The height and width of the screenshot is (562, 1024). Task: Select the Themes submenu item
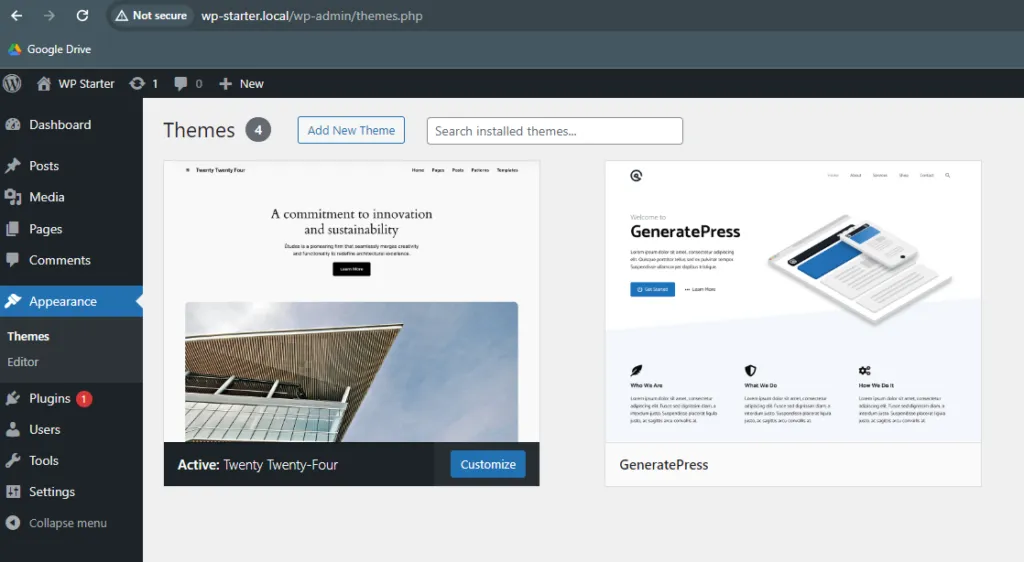[x=28, y=336]
